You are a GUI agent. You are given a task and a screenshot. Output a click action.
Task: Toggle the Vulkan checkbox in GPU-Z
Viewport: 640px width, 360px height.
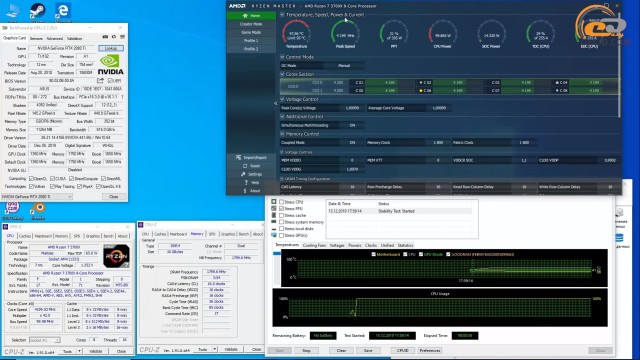pyautogui.click(x=31, y=187)
